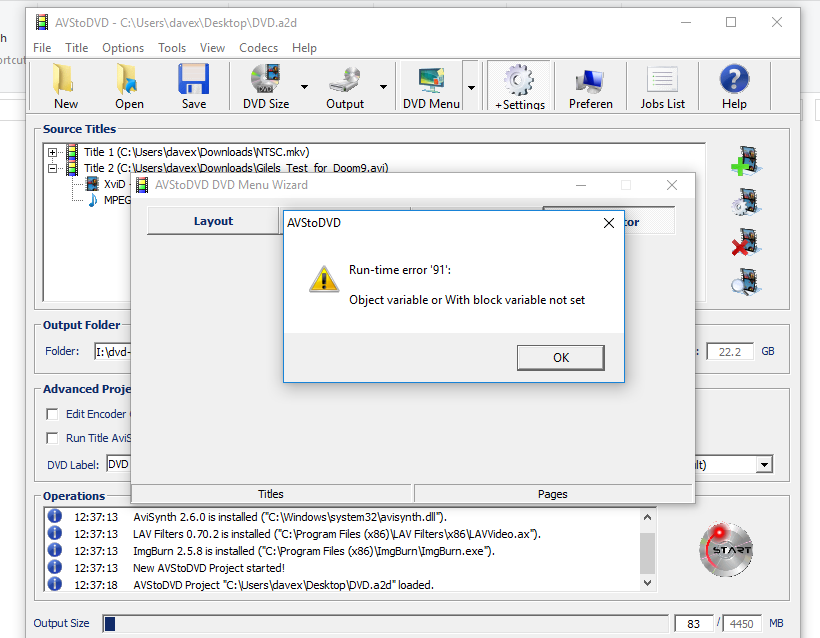The image size is (820, 638).
Task: Select the 'LAV Filters 0.70.2 is installed' log line
Action: pyautogui.click(x=337, y=534)
